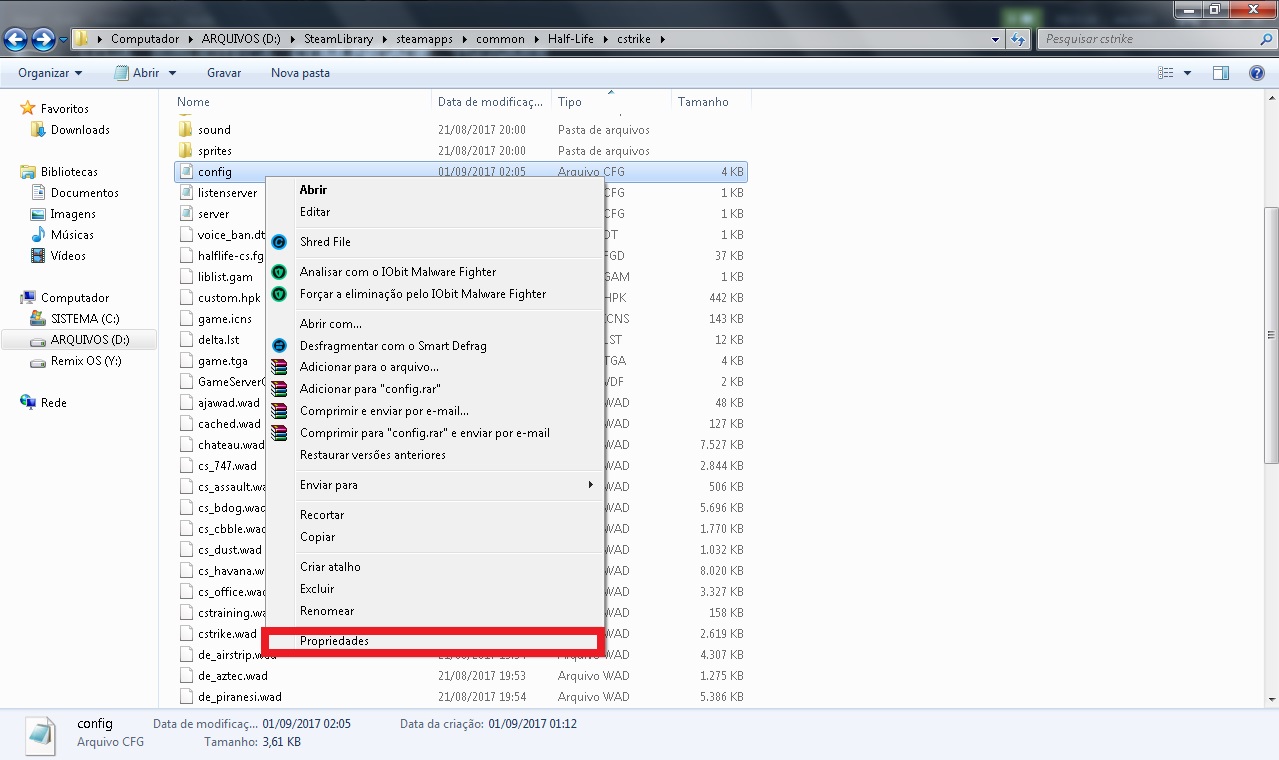Select the de_piranesi.wad file row
The image size is (1279, 760).
[x=460, y=697]
